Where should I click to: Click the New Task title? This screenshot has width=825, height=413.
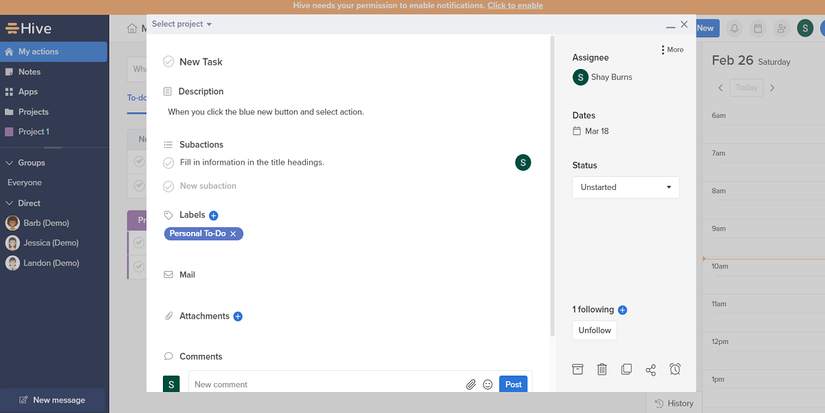[x=201, y=62]
